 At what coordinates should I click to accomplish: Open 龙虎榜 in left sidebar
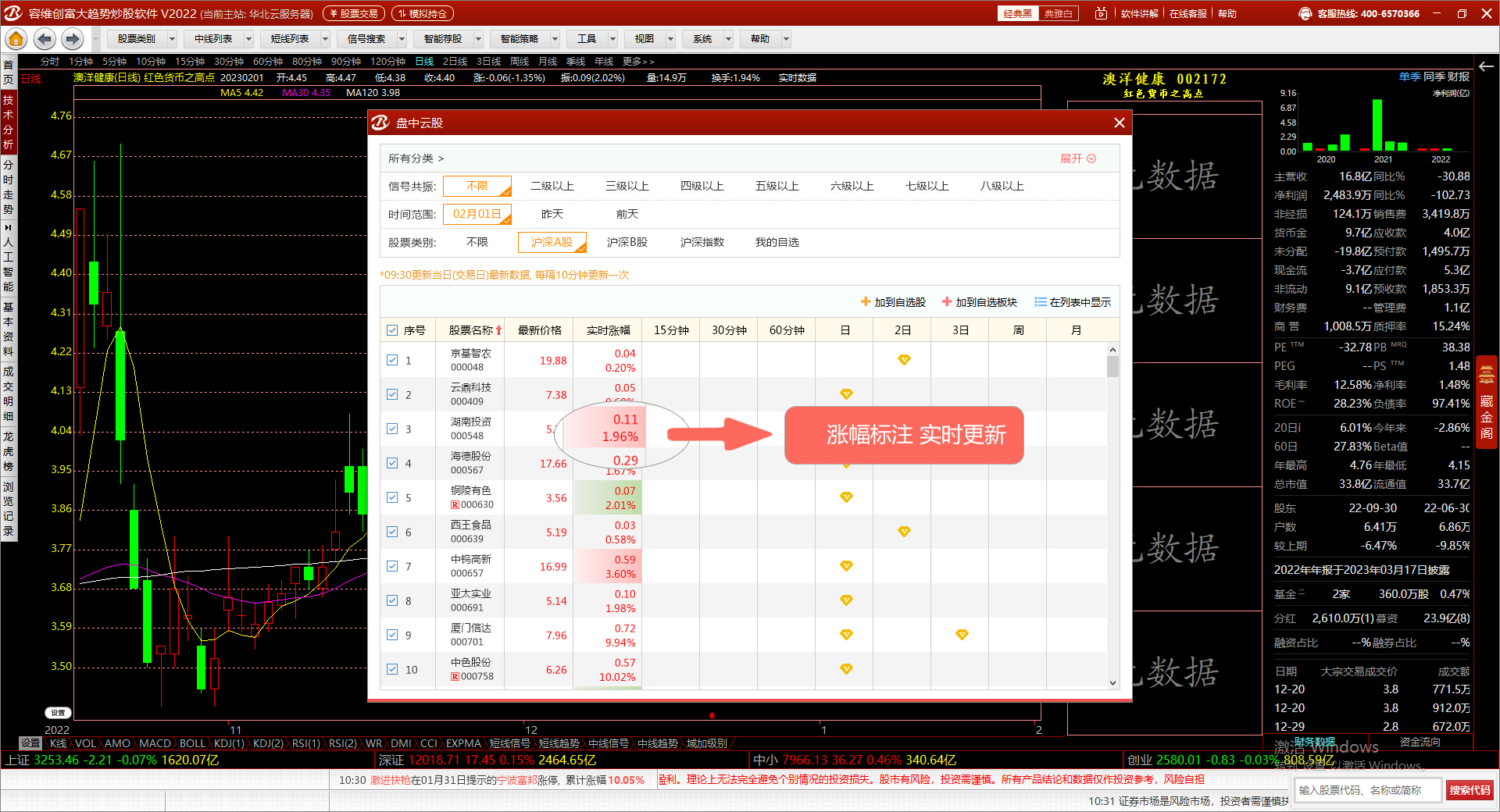[x=8, y=451]
